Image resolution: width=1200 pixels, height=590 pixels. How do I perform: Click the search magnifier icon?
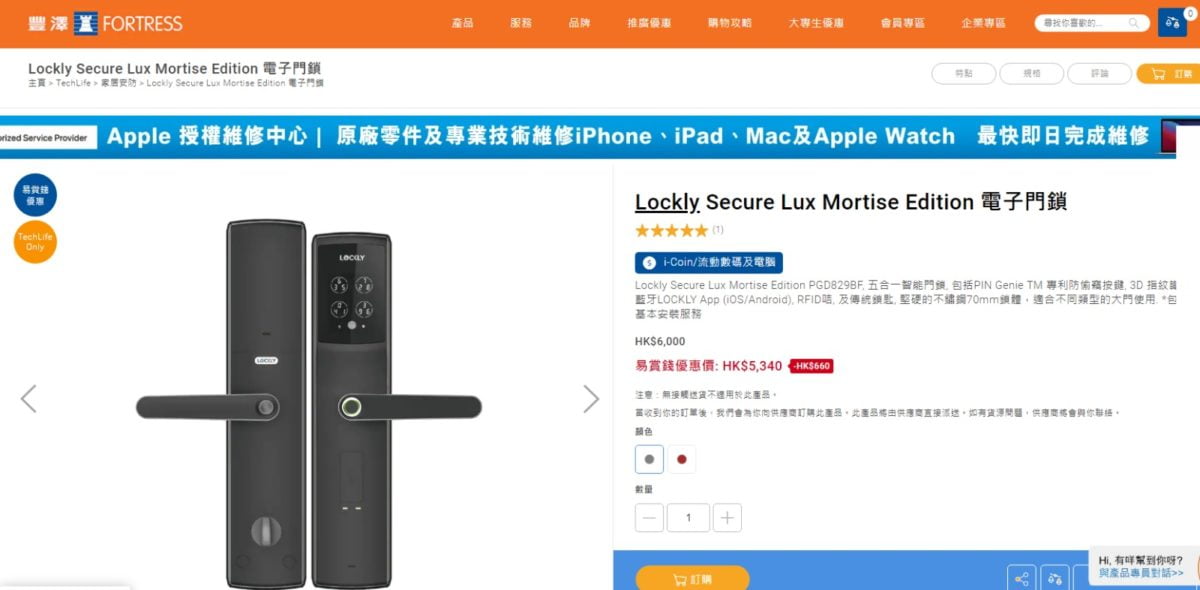coord(1134,22)
